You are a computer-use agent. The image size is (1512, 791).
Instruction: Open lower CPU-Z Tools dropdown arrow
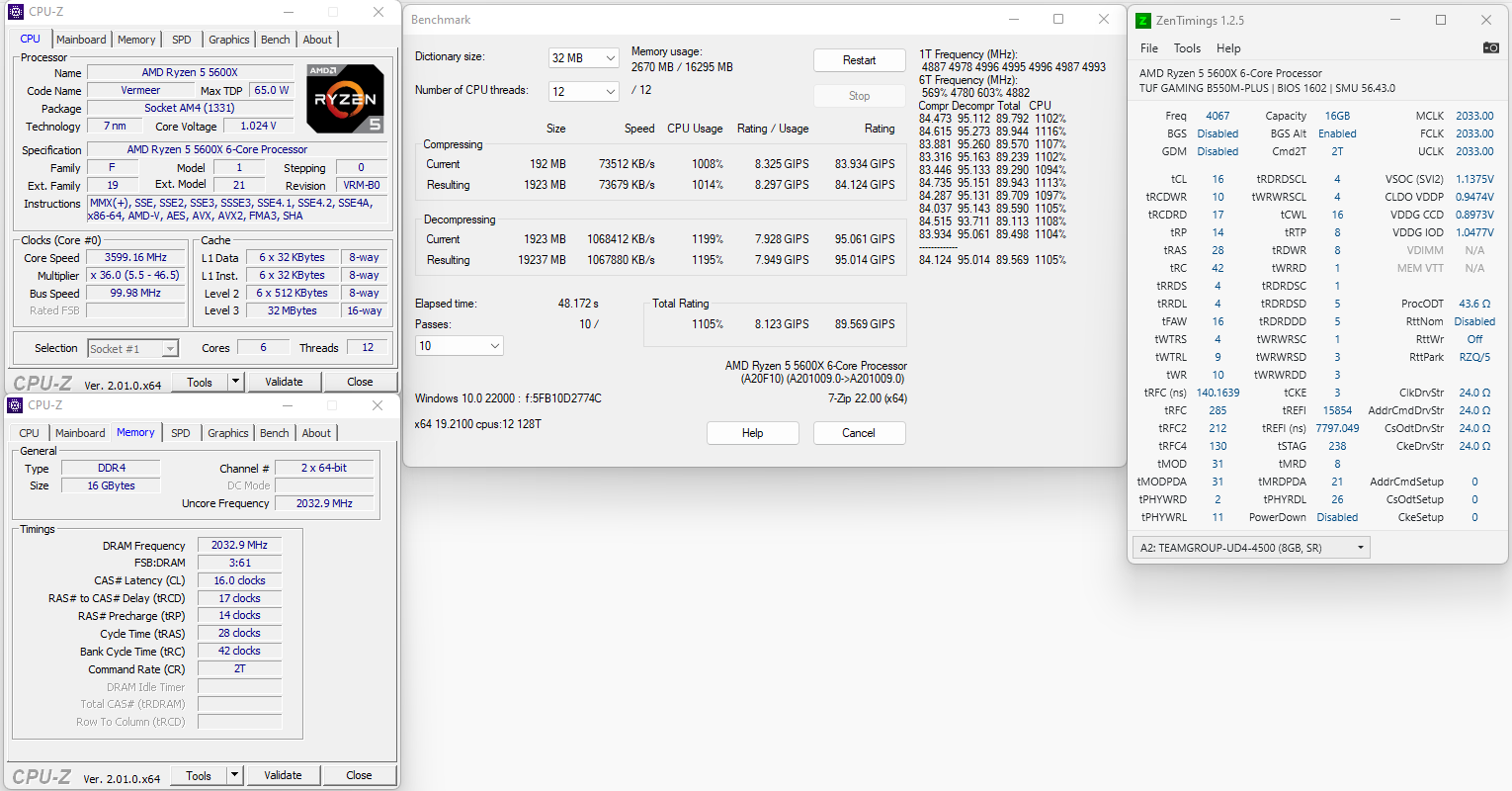point(234,775)
